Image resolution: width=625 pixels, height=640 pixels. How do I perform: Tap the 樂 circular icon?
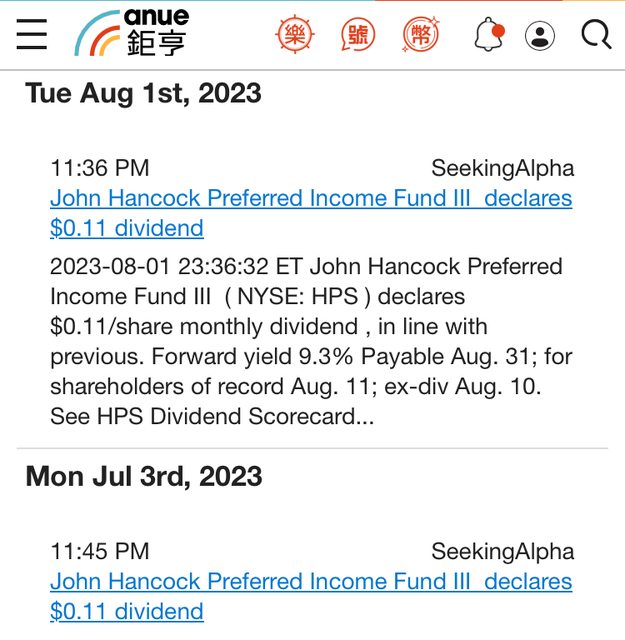(293, 36)
